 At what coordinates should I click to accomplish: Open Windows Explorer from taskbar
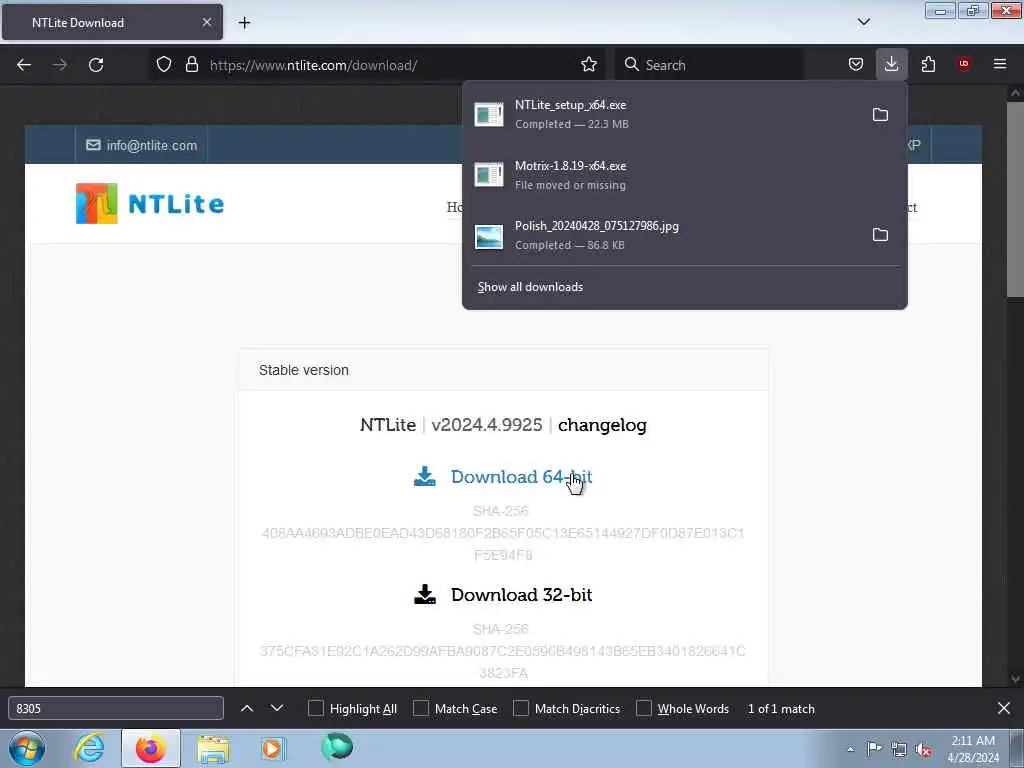[214, 749]
